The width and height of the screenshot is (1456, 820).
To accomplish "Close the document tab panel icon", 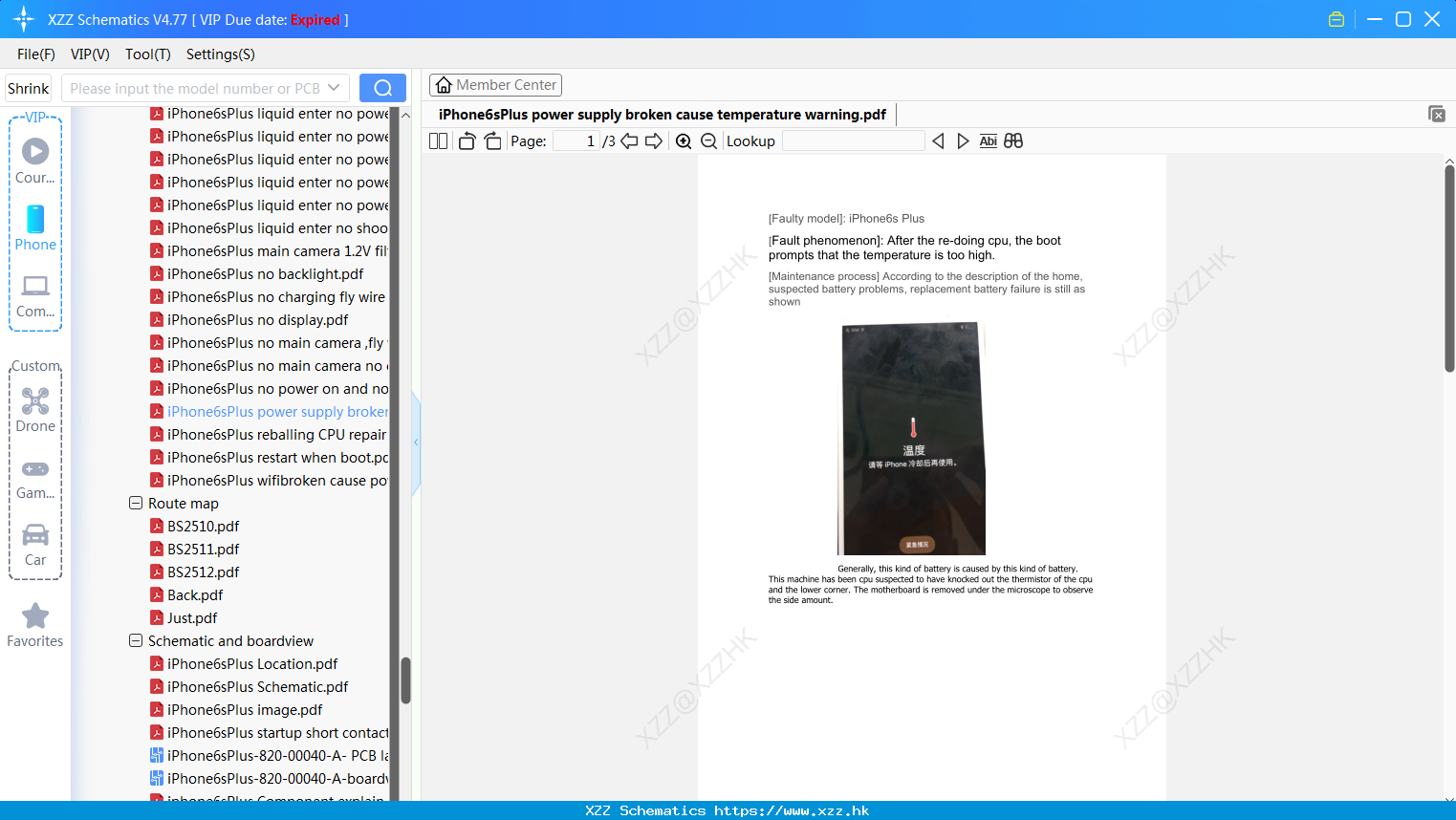I will click(1436, 115).
